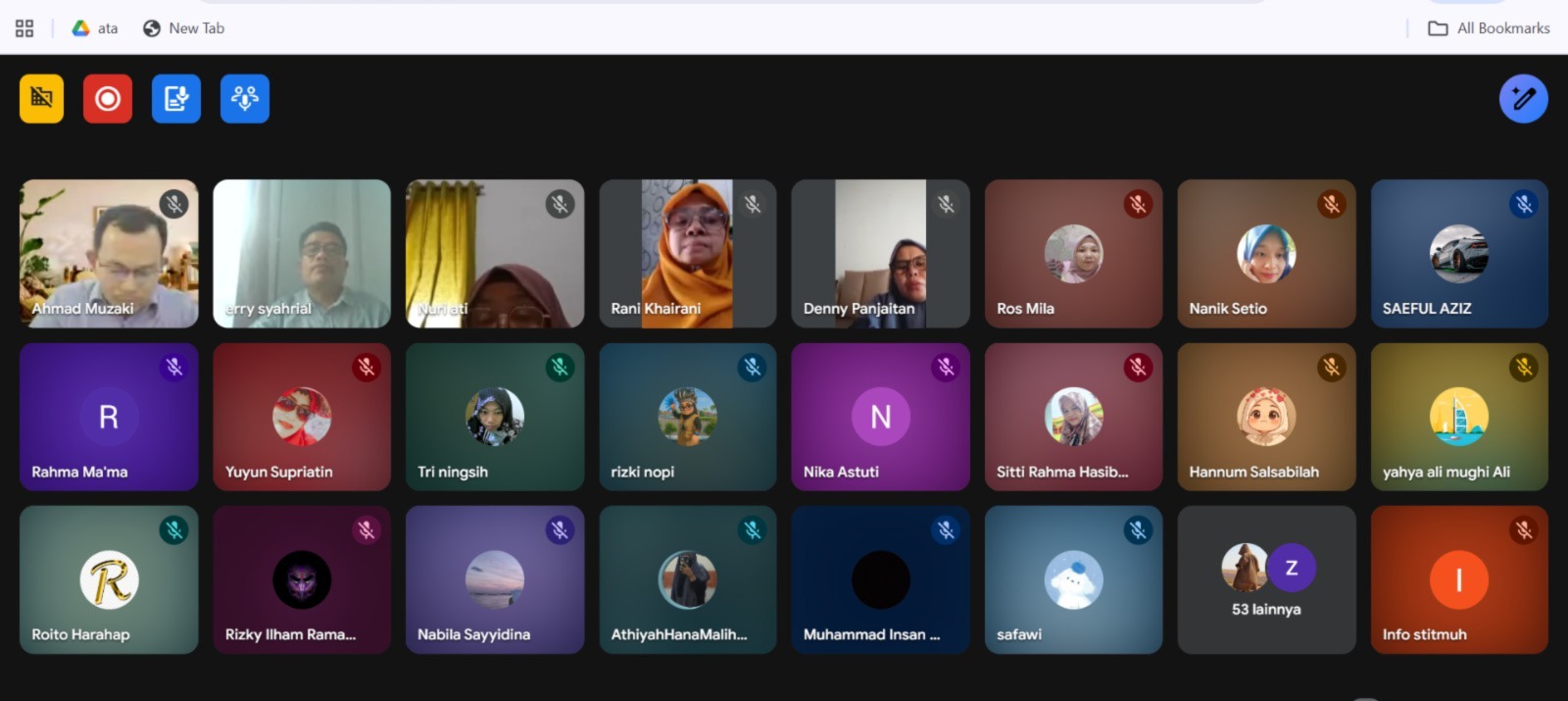
Task: Click the yellow slideshow-off extension button
Action: [41, 98]
